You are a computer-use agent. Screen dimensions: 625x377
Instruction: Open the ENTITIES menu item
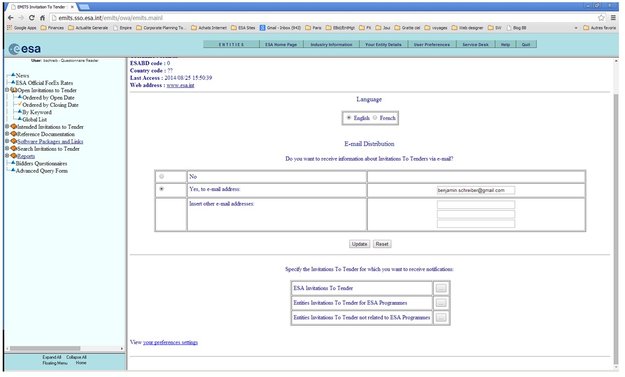(x=231, y=44)
